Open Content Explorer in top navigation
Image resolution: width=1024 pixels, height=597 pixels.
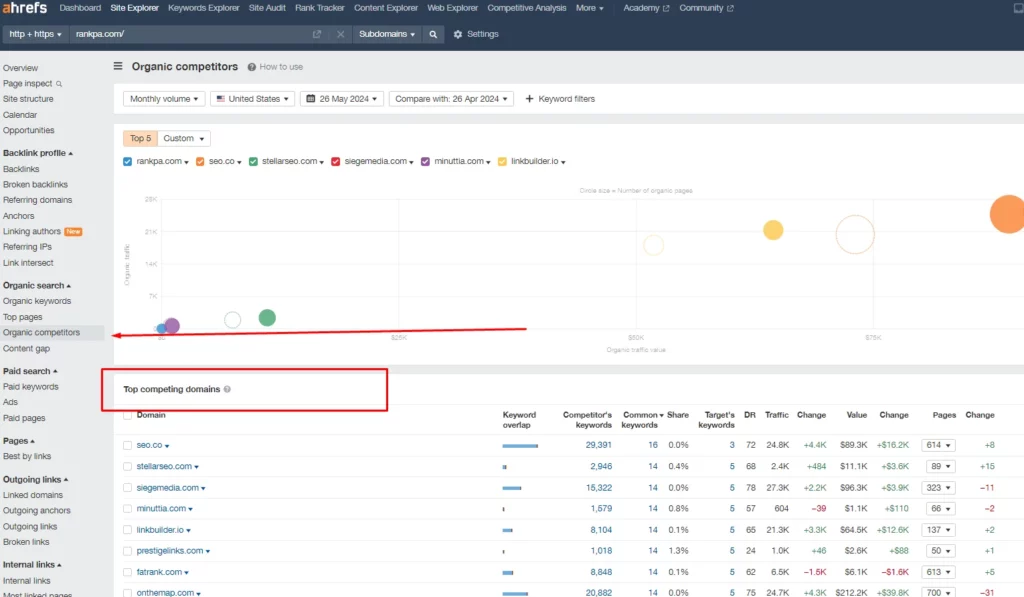tap(386, 8)
